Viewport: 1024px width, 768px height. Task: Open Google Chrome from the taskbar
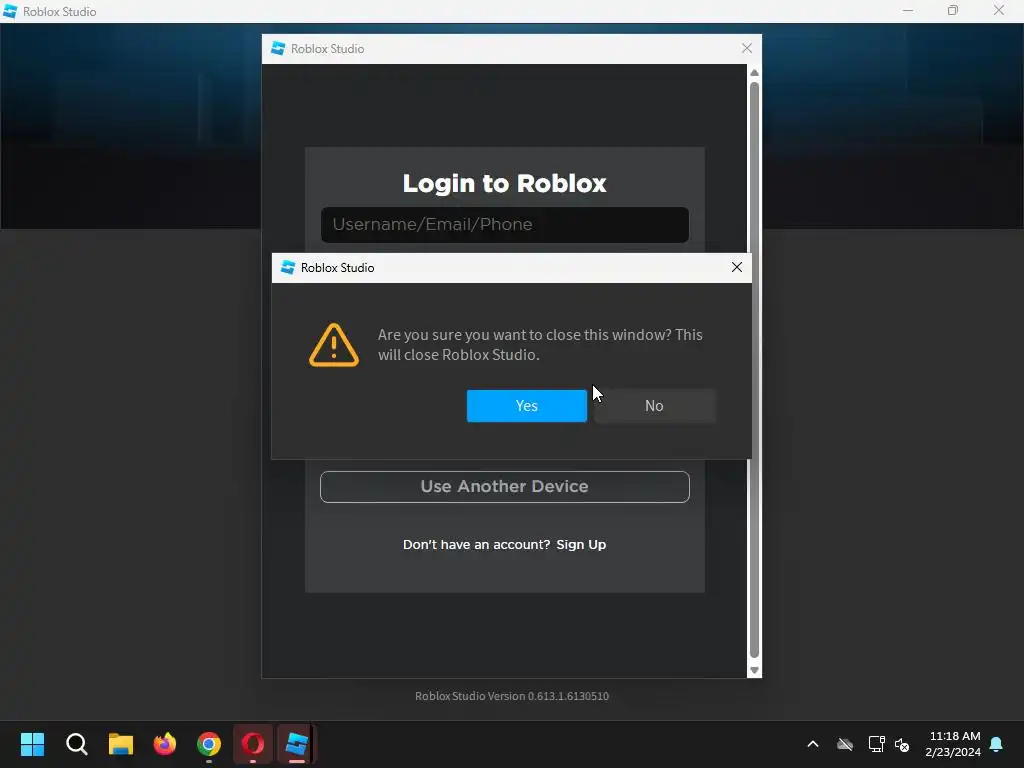(209, 744)
